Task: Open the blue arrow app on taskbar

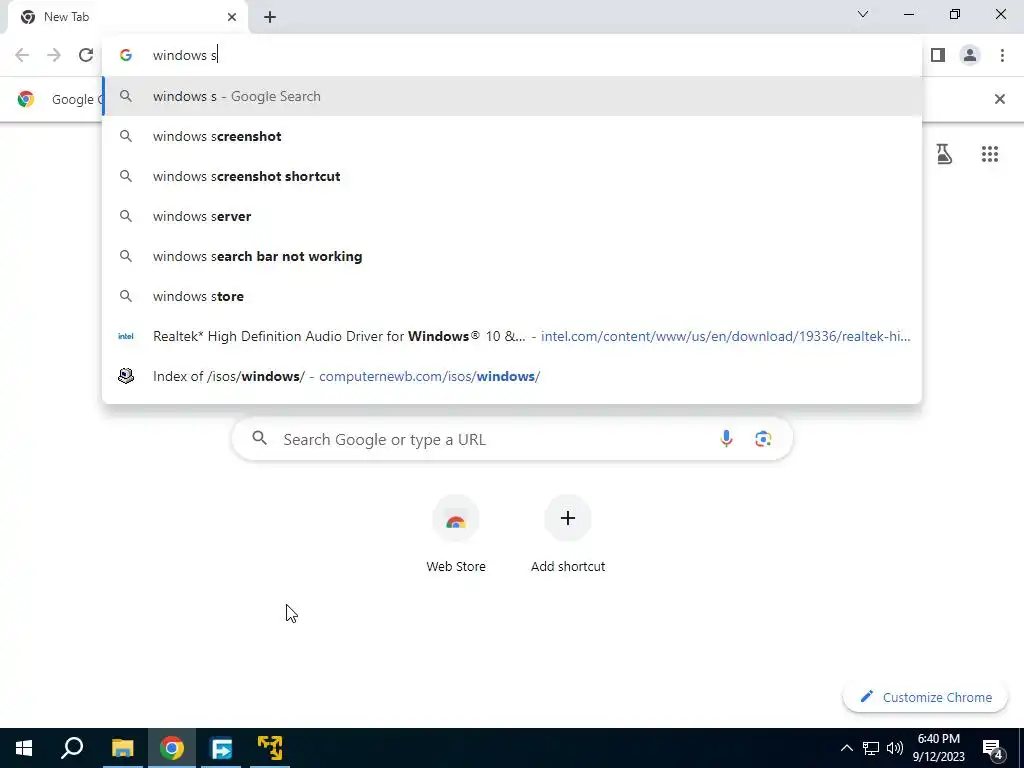Action: (x=221, y=748)
